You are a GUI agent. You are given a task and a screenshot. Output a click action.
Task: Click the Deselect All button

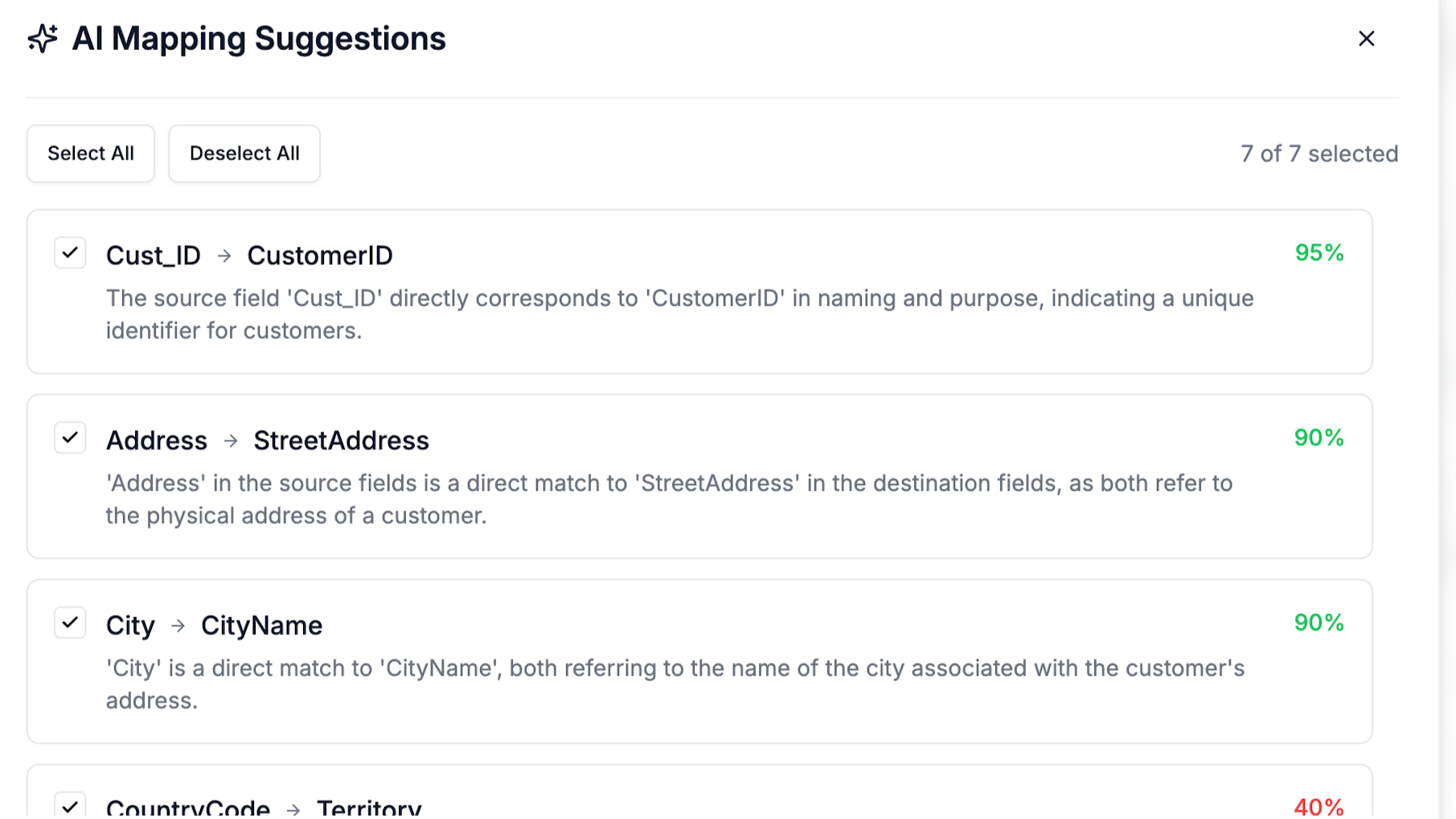pos(244,154)
